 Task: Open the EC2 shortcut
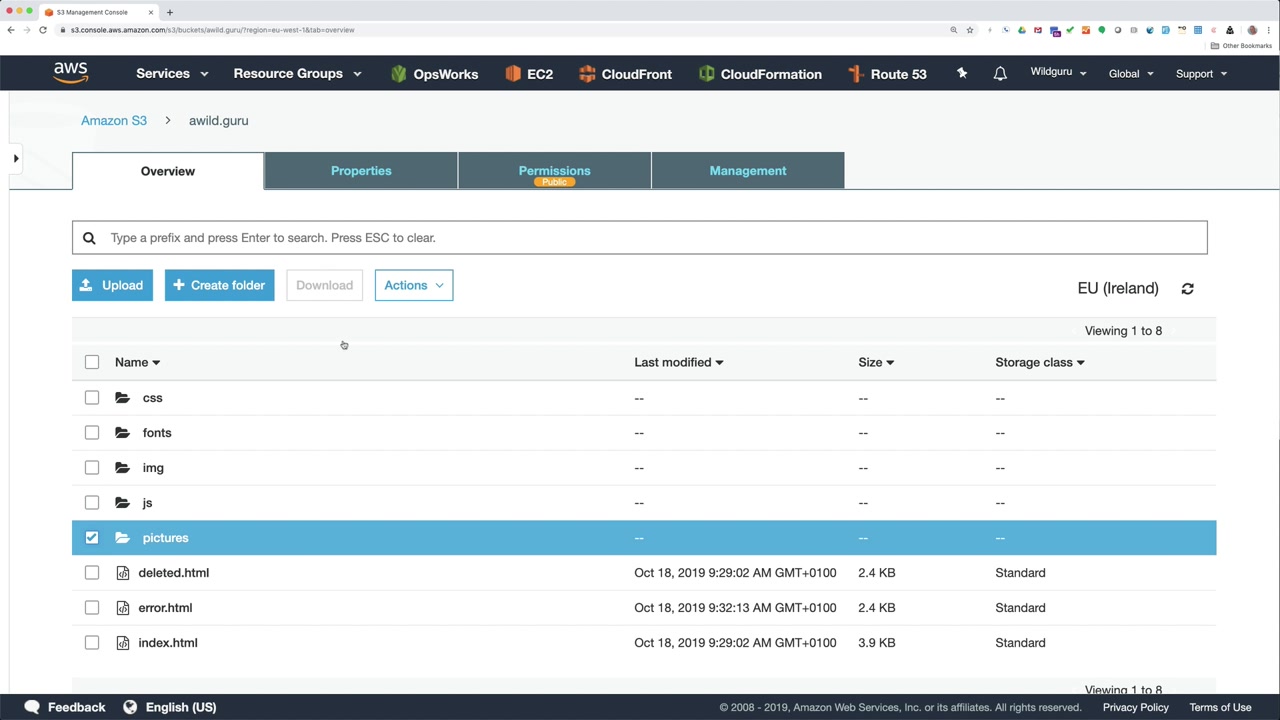coord(529,74)
